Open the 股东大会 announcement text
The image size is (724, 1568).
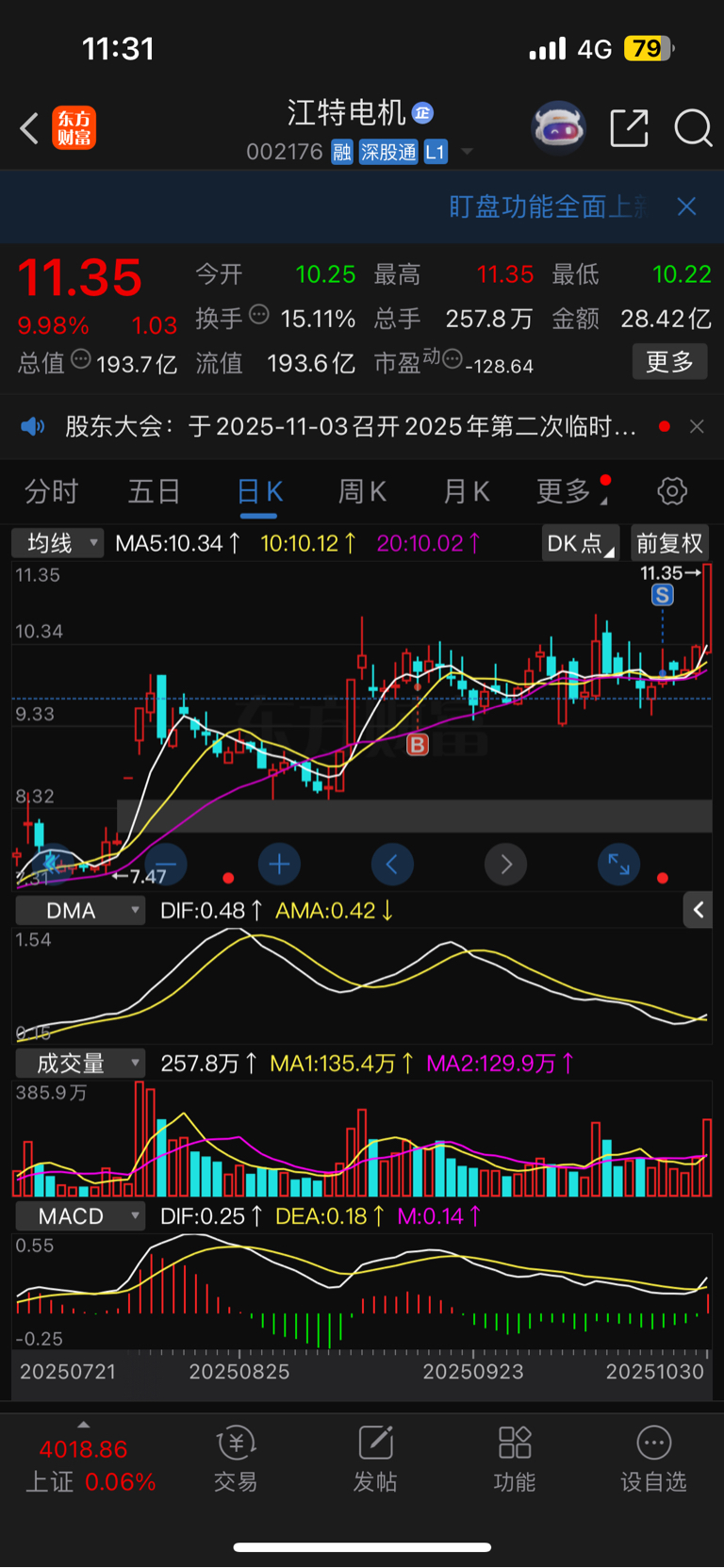pos(351,427)
